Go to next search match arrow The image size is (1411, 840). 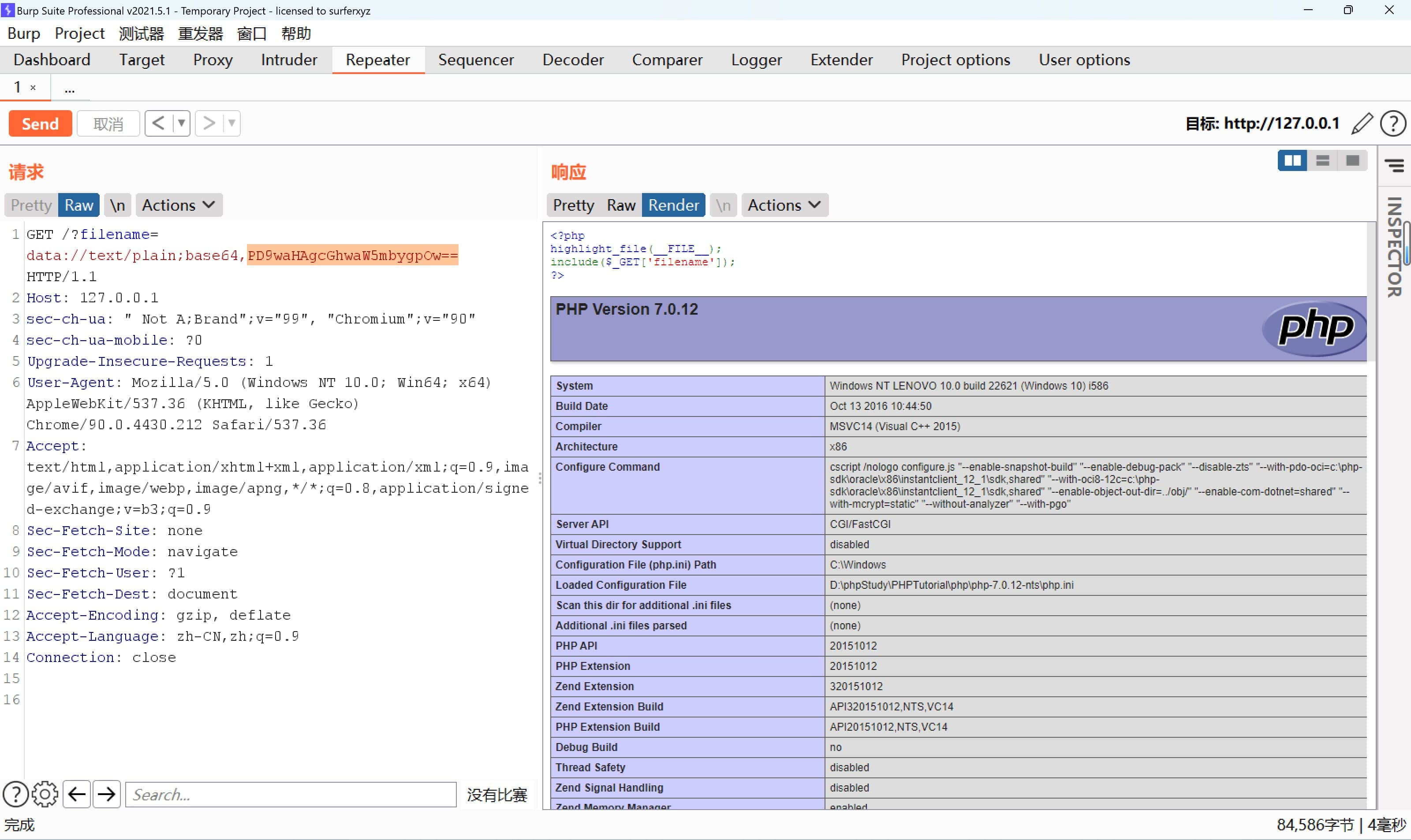[x=106, y=794]
